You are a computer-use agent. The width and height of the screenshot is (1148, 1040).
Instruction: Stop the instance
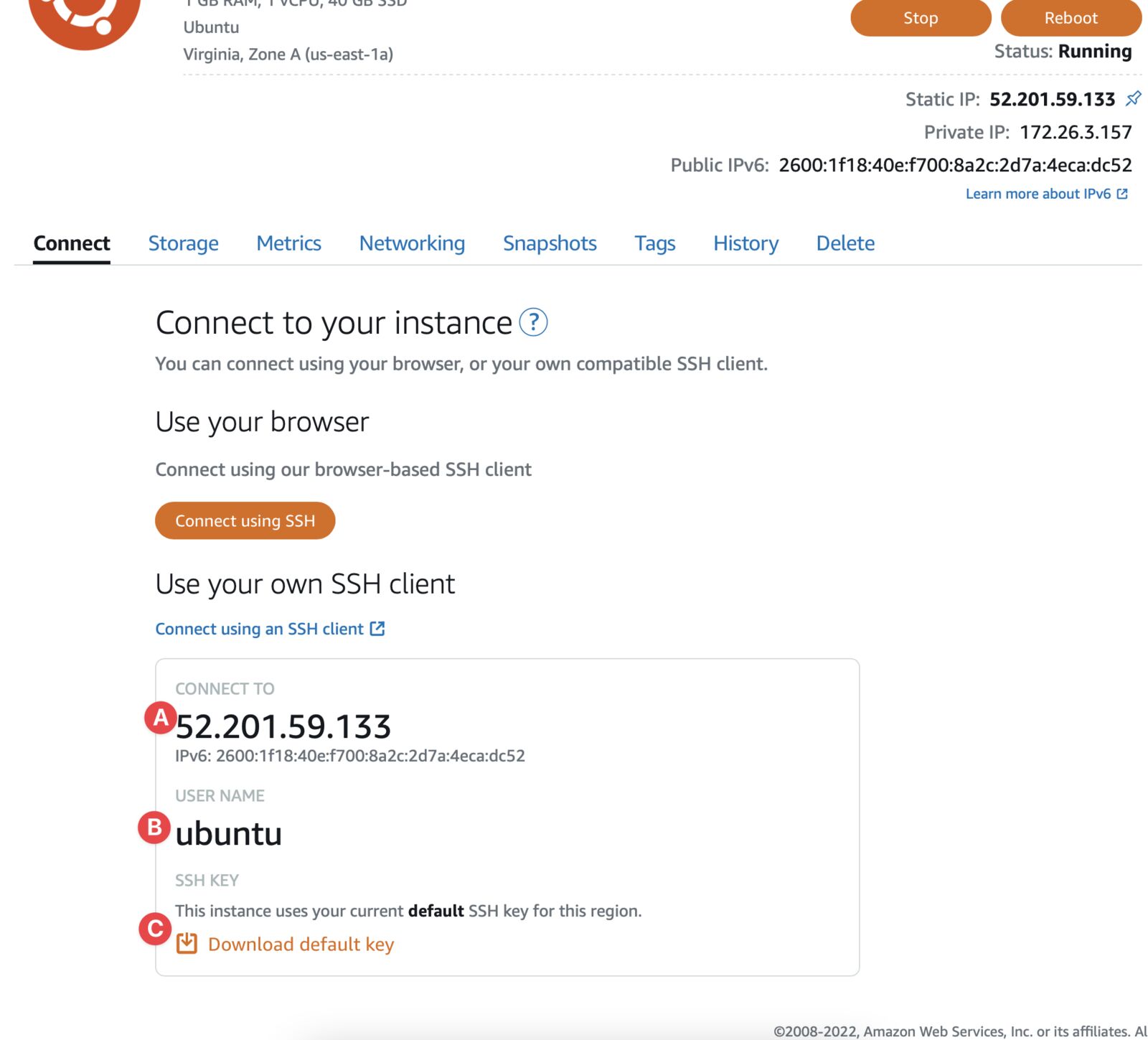pyautogui.click(x=921, y=18)
